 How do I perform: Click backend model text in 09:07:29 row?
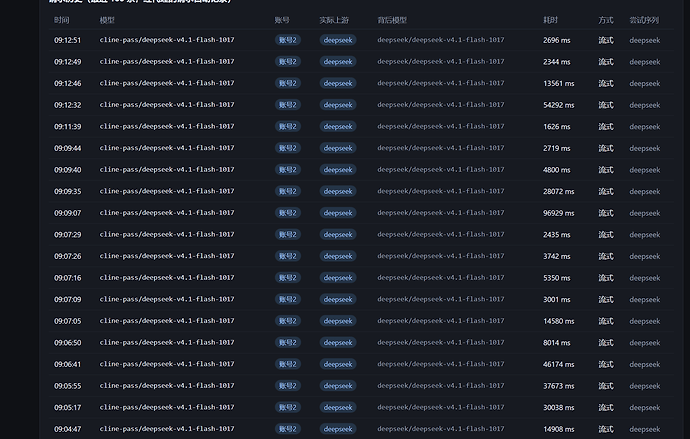coord(440,234)
